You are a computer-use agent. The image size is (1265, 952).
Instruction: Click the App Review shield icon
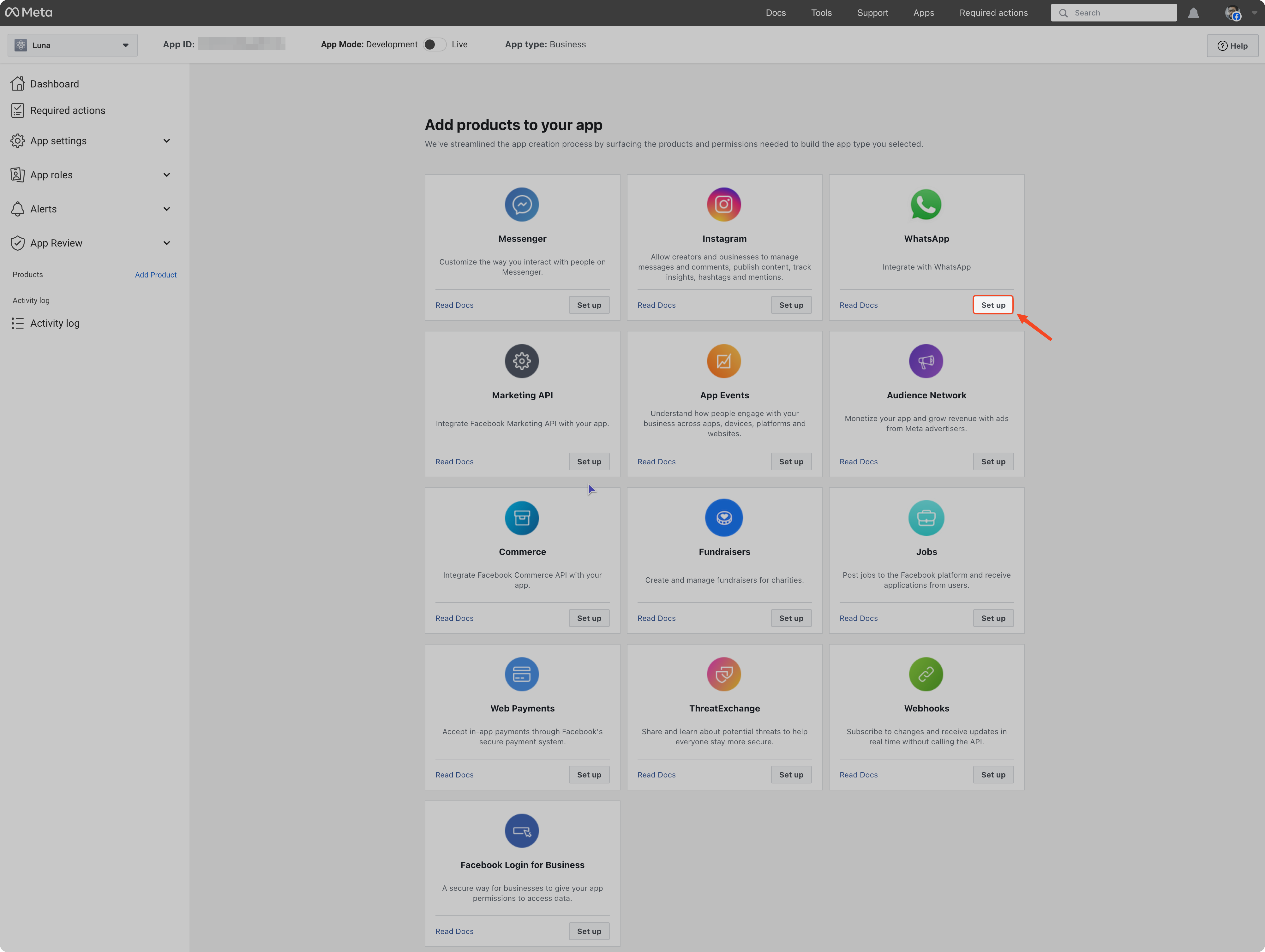pyautogui.click(x=18, y=243)
